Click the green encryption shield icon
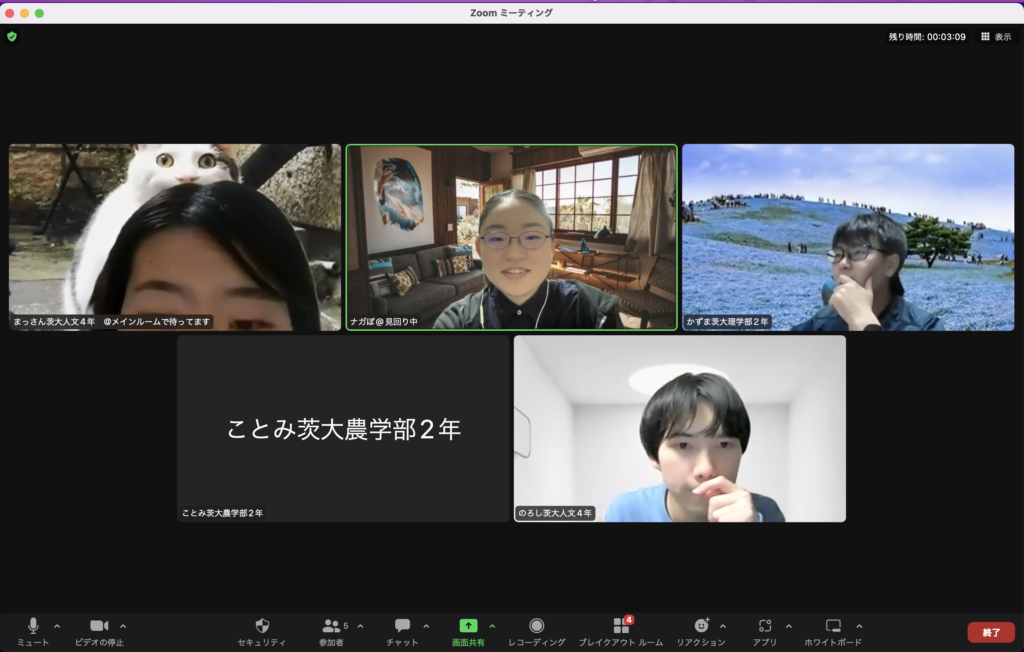This screenshot has width=1024, height=652. tap(12, 36)
